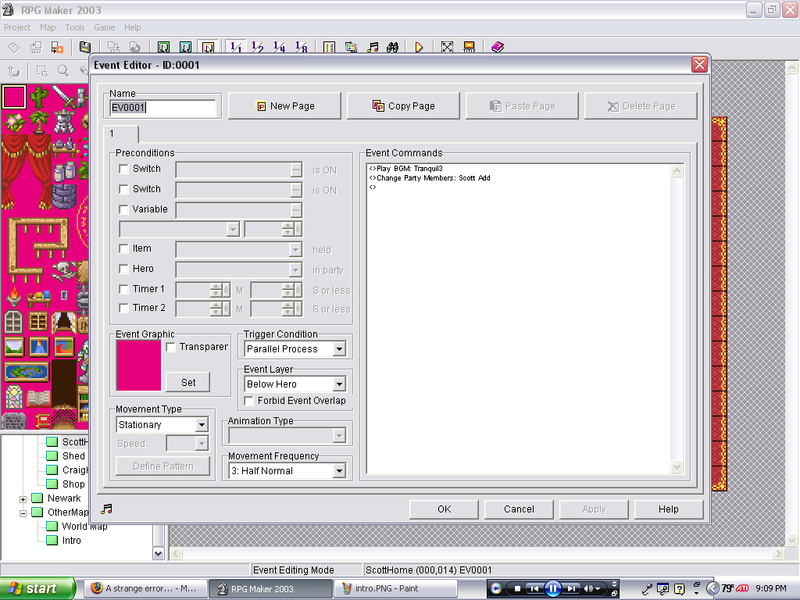Enable the second Switch precondition checkbox
The width and height of the screenshot is (800, 600).
click(123, 189)
